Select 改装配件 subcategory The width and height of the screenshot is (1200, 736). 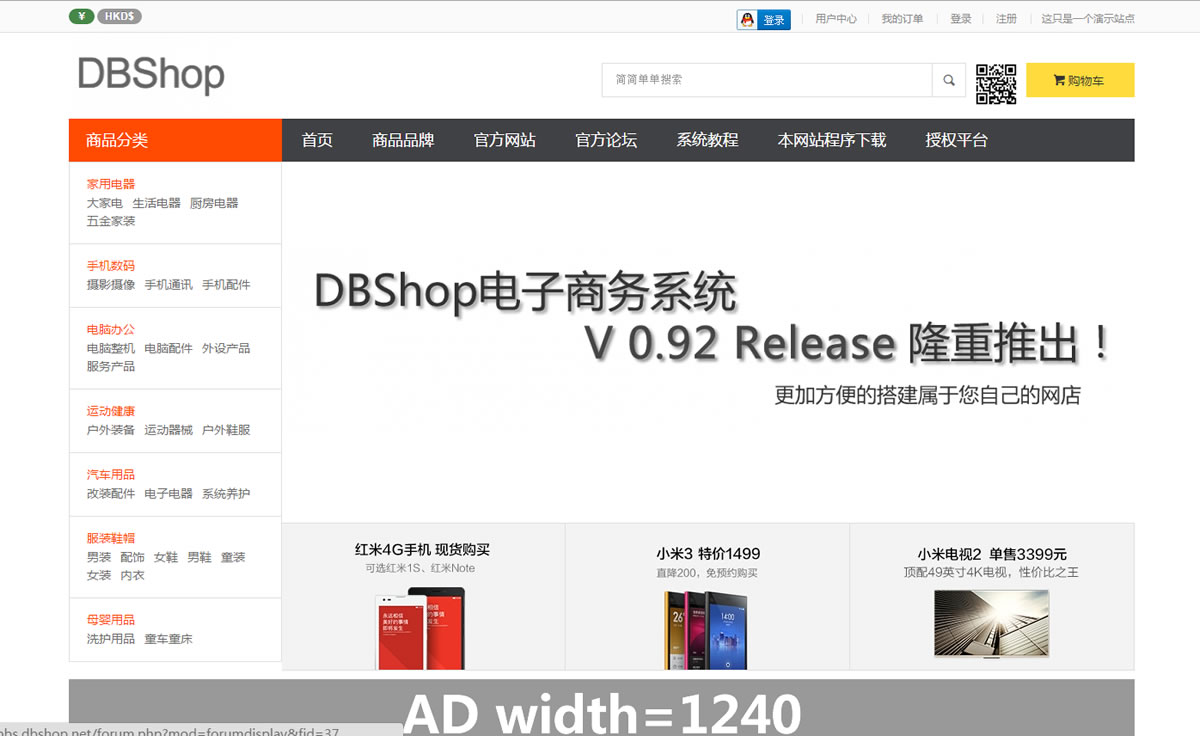point(111,494)
